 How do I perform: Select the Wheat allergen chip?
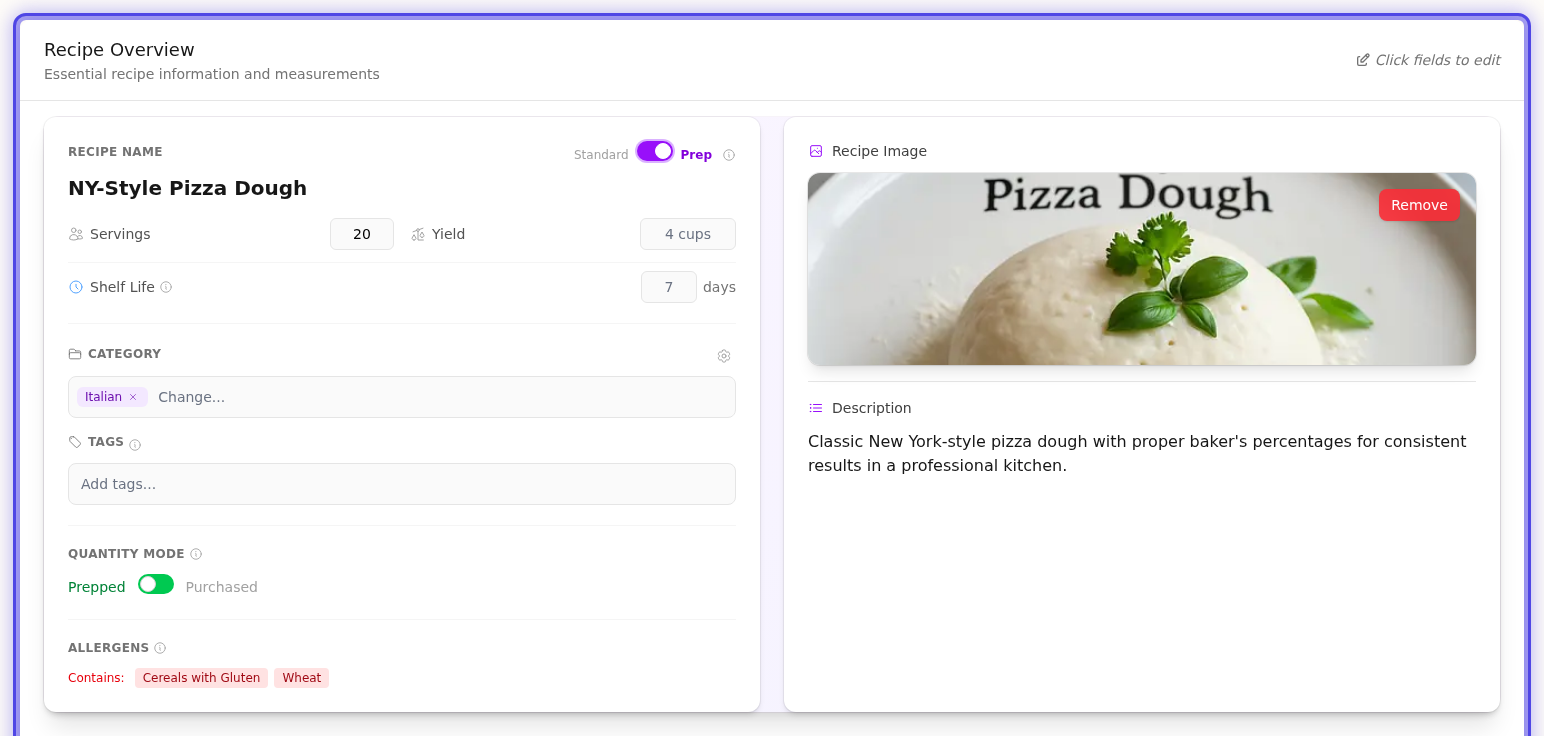pyautogui.click(x=301, y=678)
